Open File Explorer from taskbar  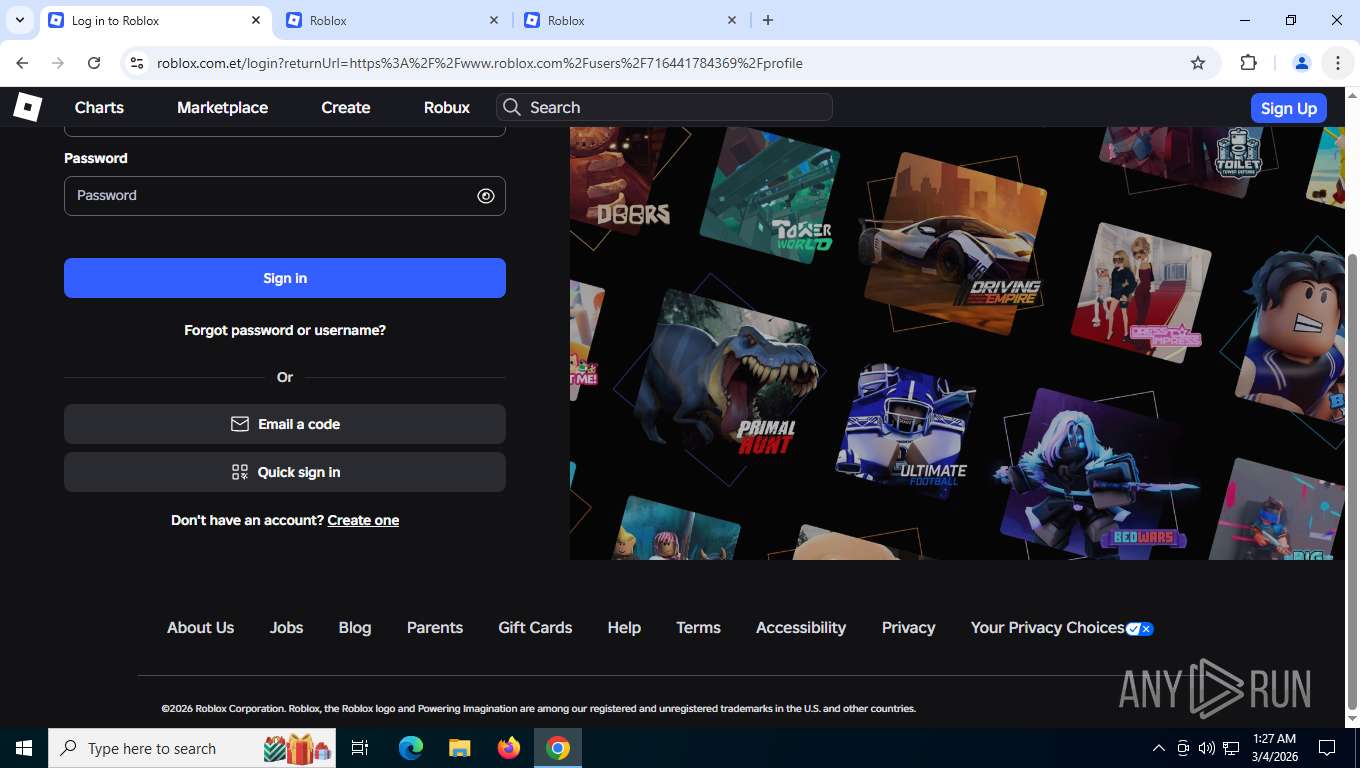point(459,748)
